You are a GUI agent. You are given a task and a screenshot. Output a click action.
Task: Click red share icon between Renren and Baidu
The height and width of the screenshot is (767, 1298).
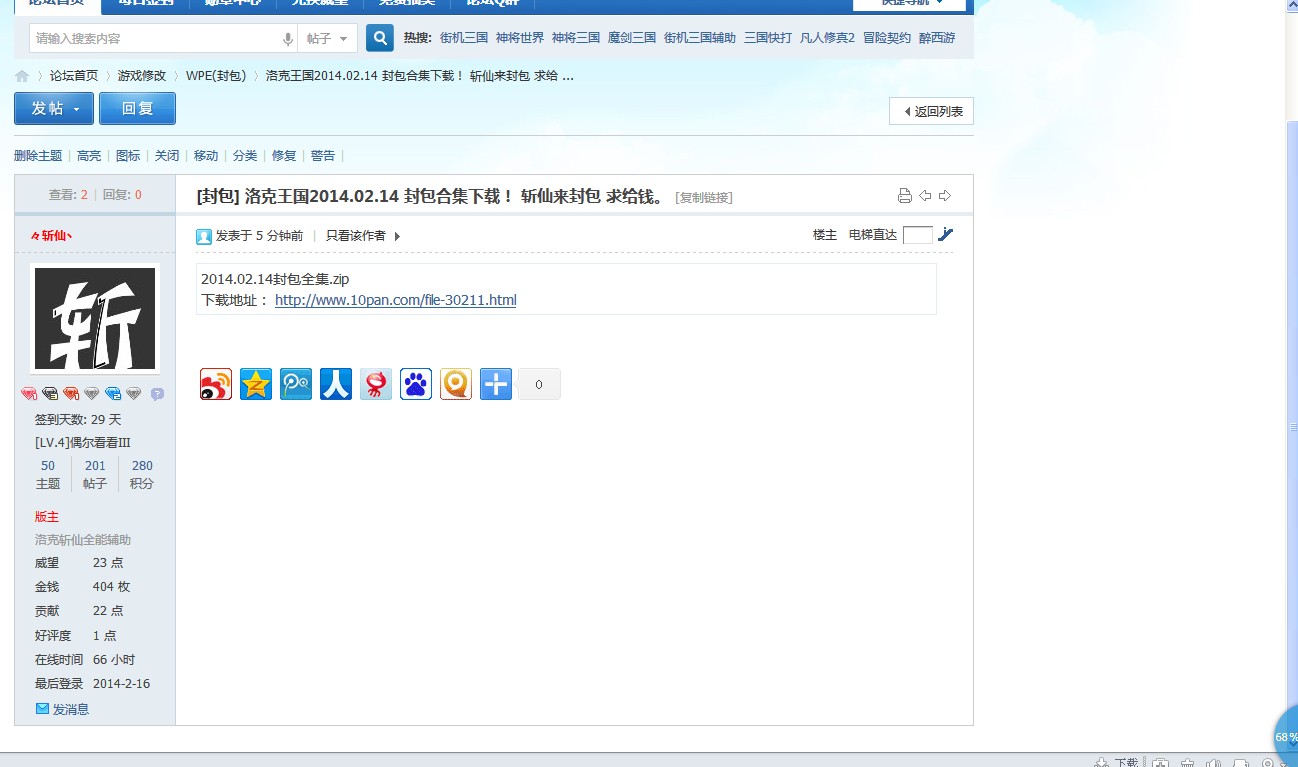(376, 384)
